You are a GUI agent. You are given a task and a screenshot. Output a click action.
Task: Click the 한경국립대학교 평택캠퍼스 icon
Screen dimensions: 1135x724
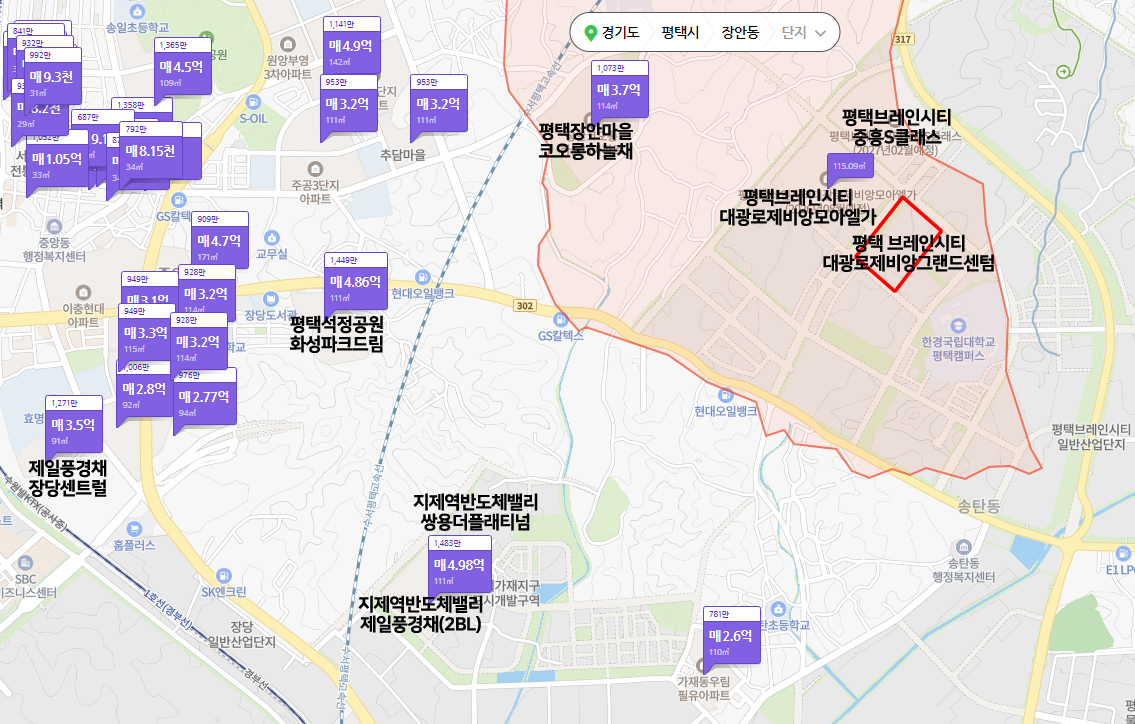(958, 325)
